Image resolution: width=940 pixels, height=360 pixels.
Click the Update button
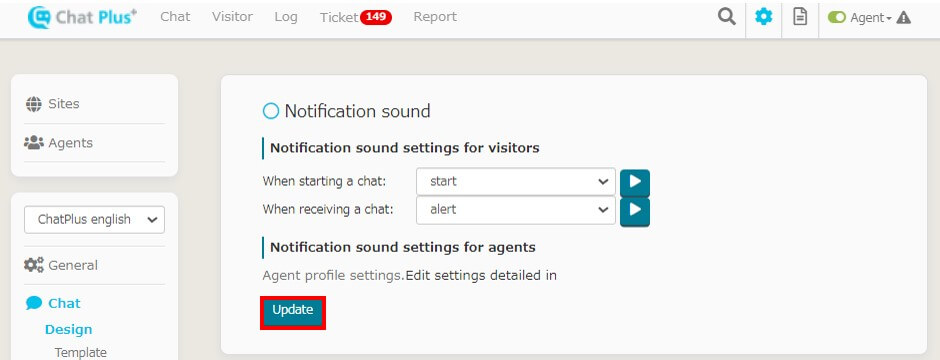click(293, 310)
